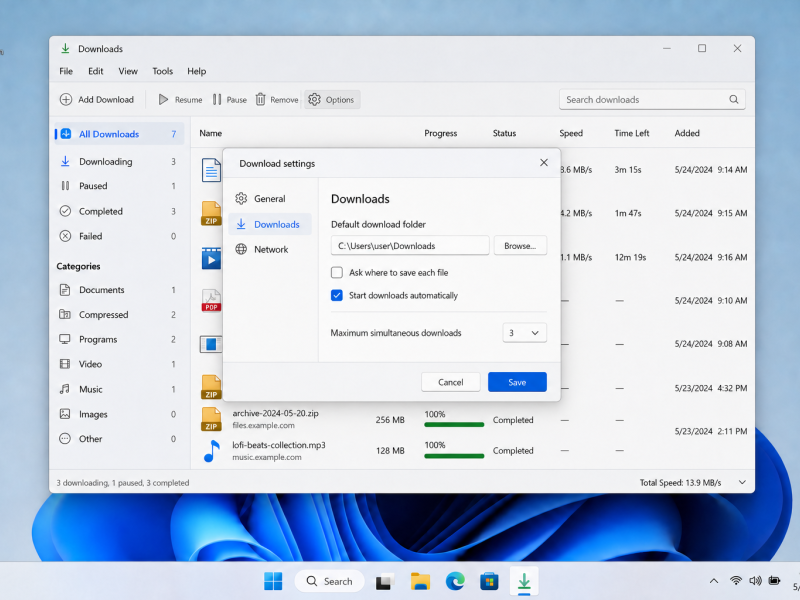Show hidden system tray icons
800x600 pixels.
click(x=714, y=581)
